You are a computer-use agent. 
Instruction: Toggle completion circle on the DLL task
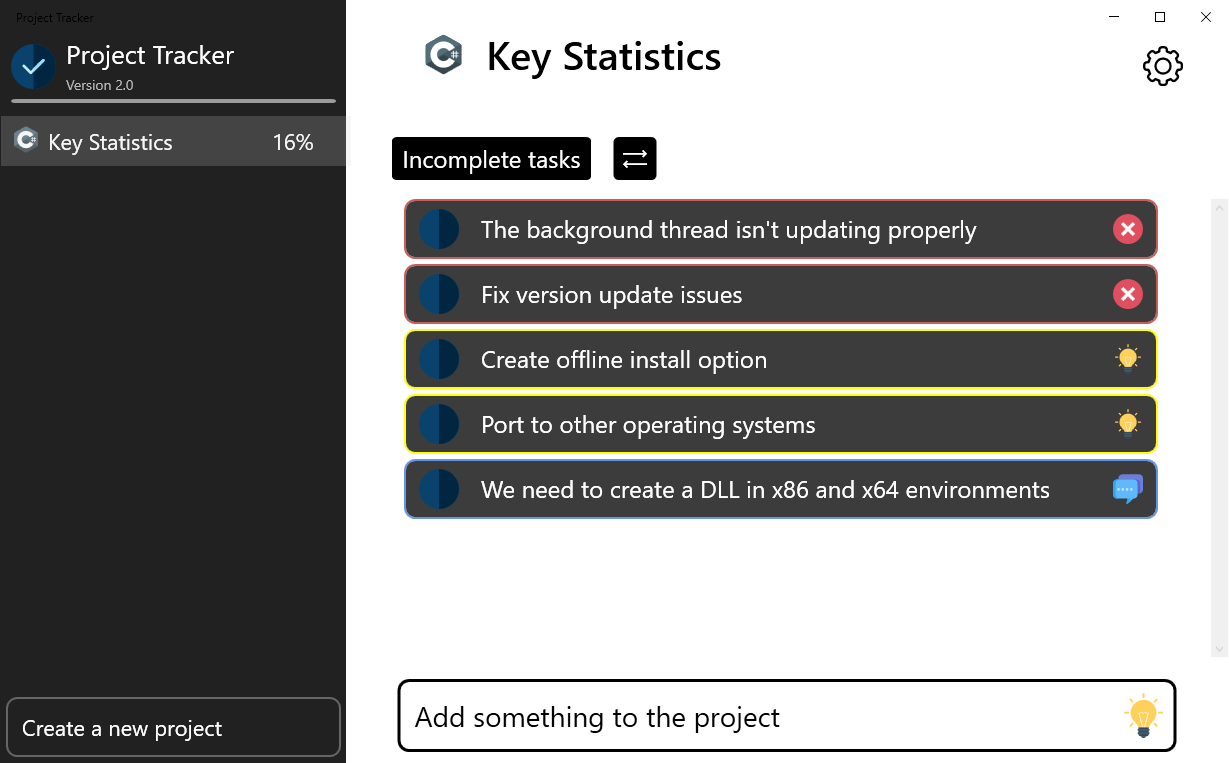pyautogui.click(x=439, y=490)
